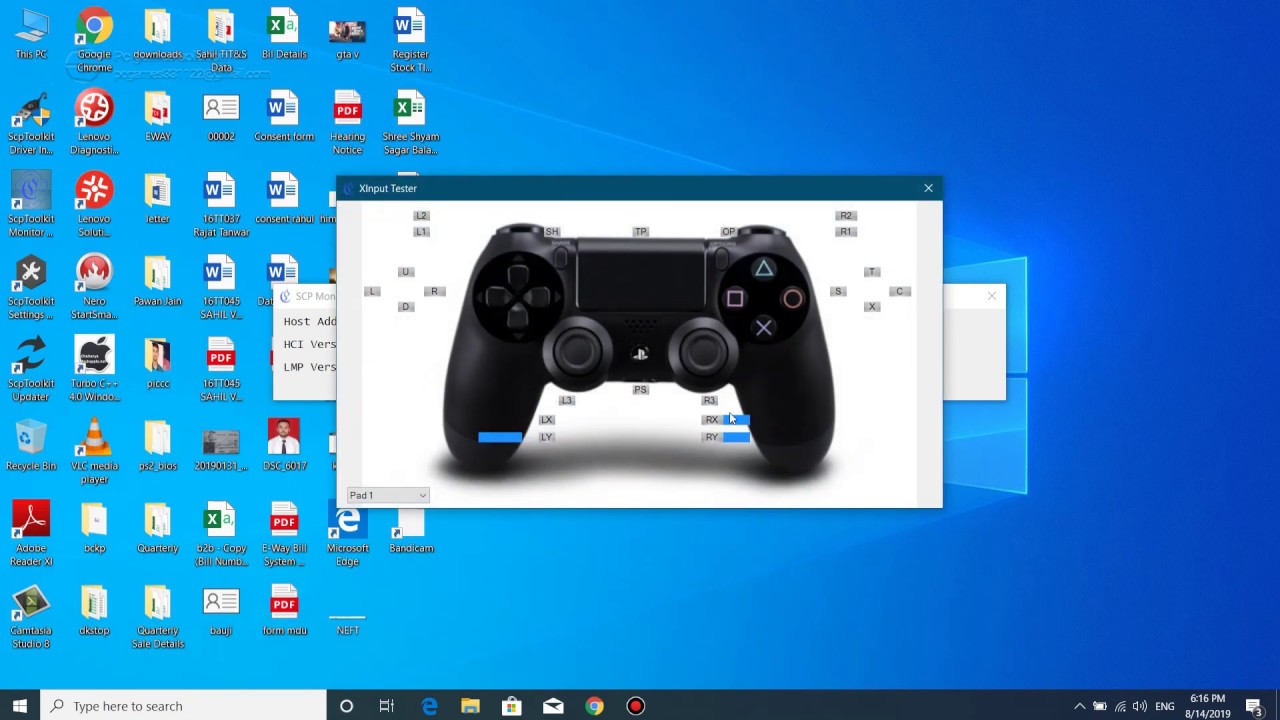Viewport: 1280px width, 720px height.
Task: Open the Windows Start menu
Action: (x=20, y=706)
